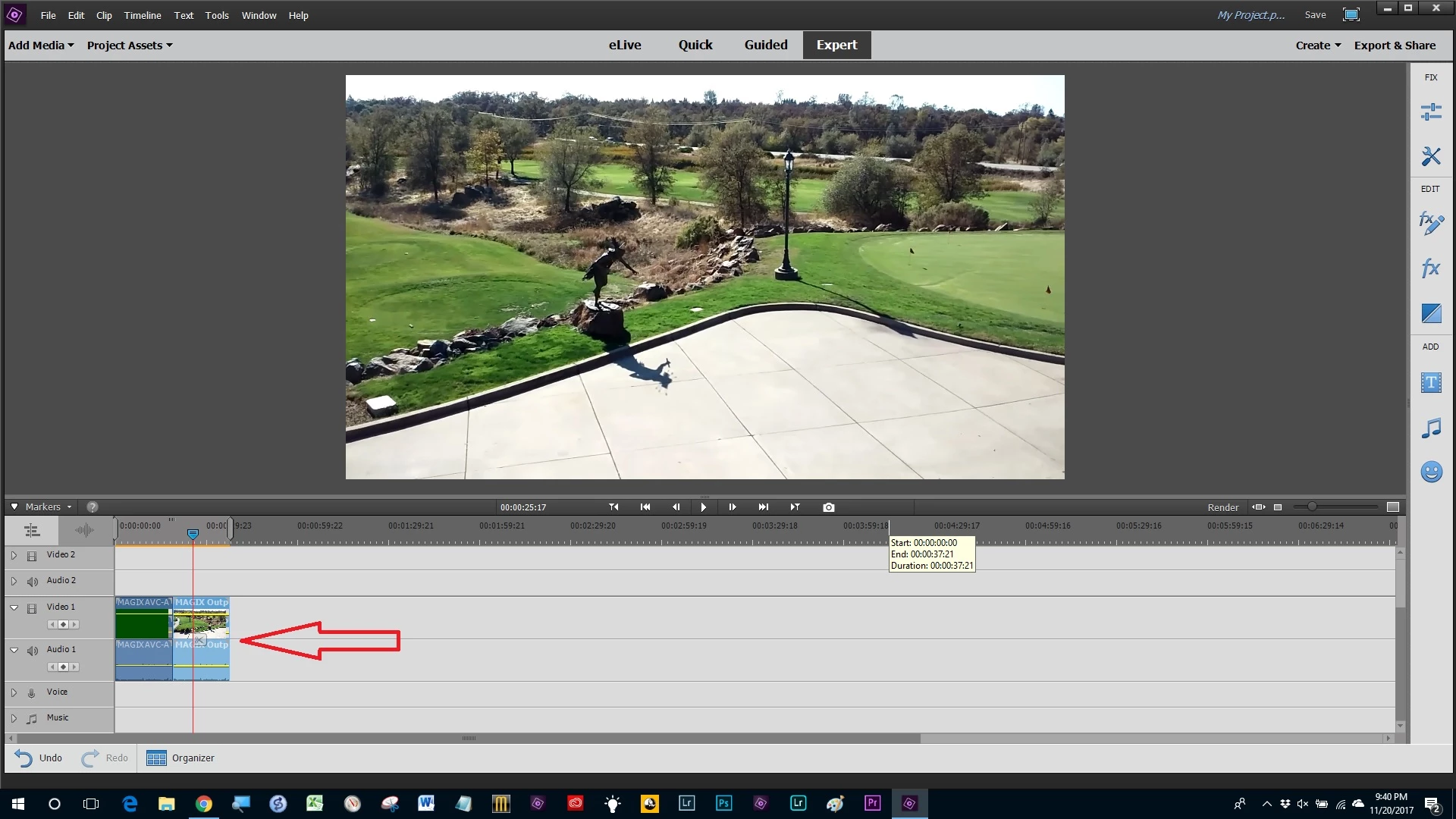
Task: Click the Freeze Frame camera icon
Action: point(828,507)
